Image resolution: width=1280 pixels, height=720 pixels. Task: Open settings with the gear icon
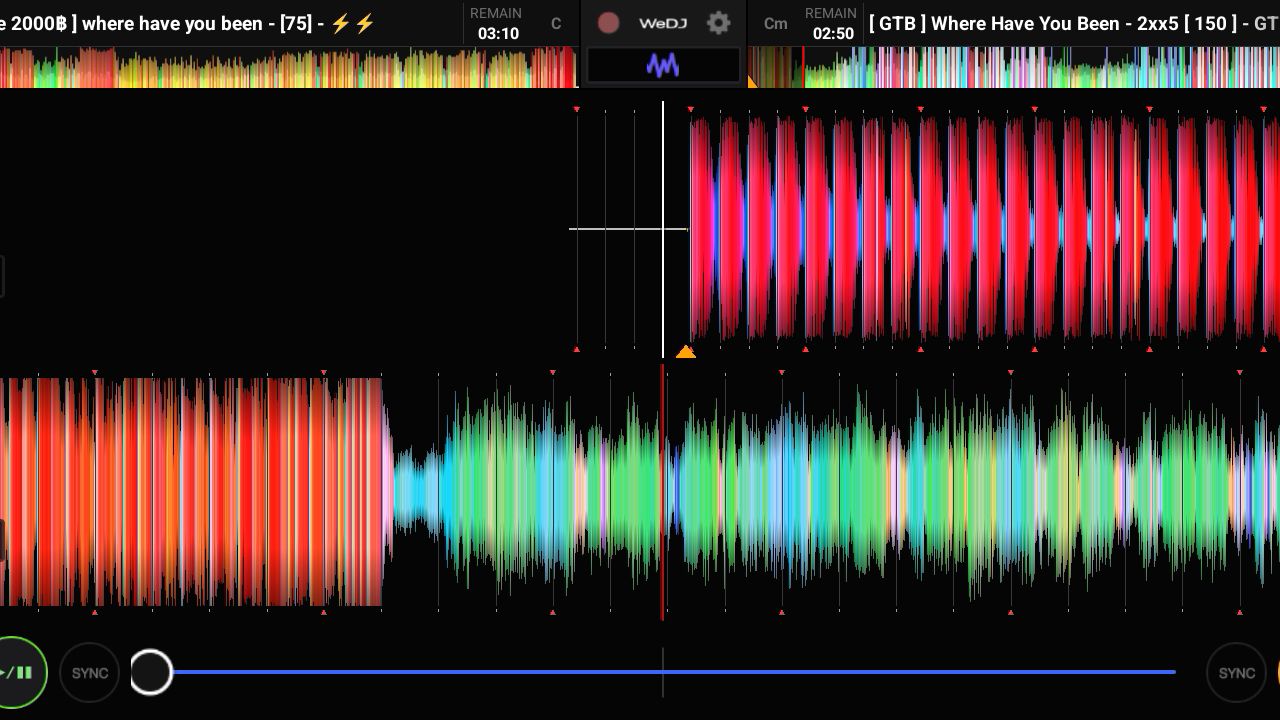[x=718, y=23]
